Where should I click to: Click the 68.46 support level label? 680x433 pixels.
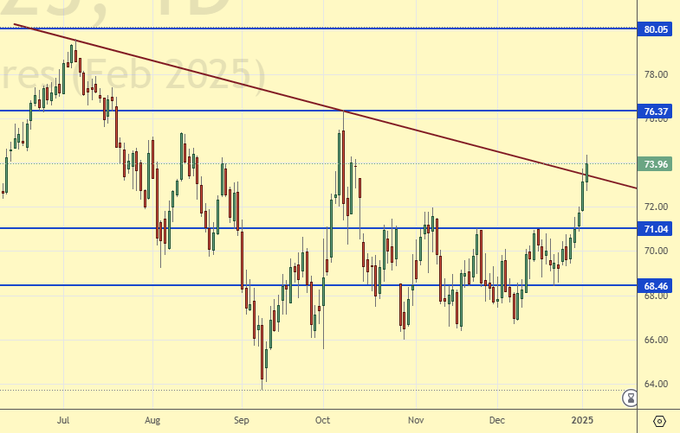pyautogui.click(x=656, y=286)
